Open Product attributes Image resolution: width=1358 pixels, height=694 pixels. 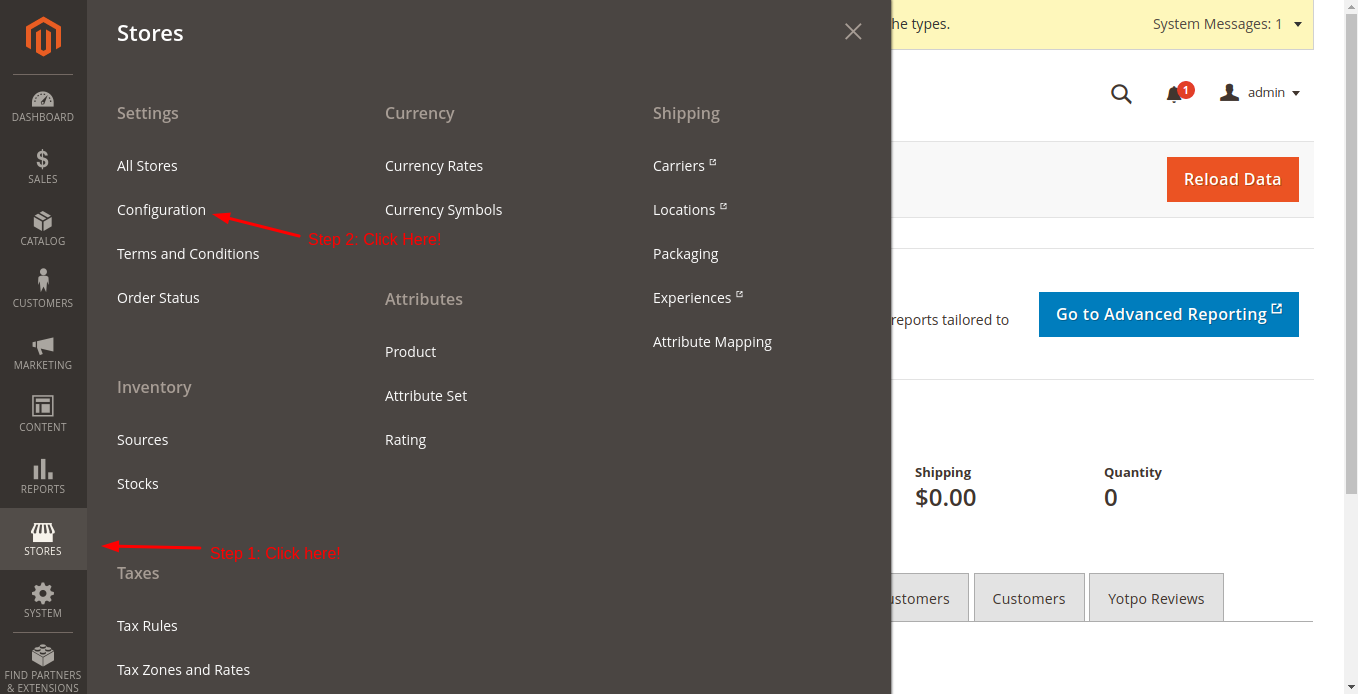[x=410, y=352]
